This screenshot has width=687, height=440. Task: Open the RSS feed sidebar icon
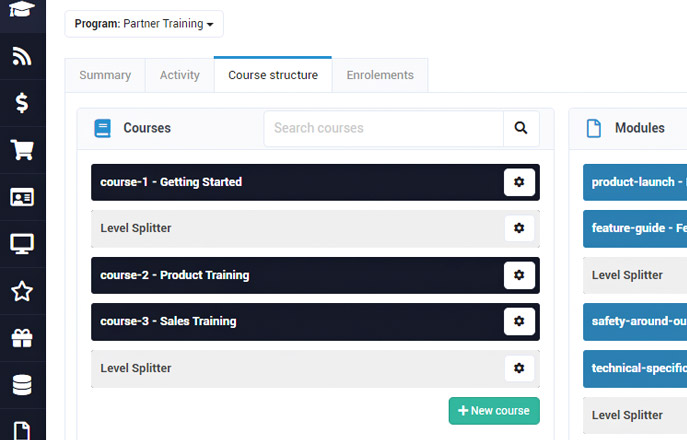click(22, 56)
